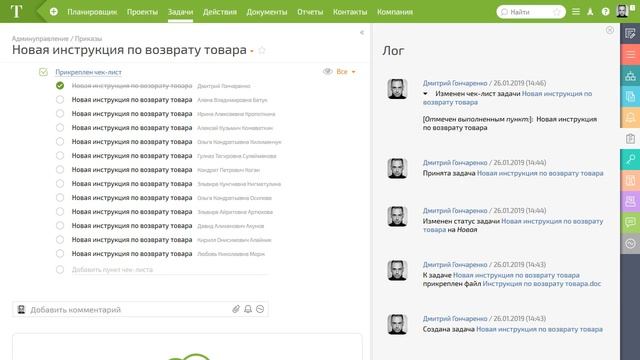
Task: Open the Задачи menu
Action: click(180, 12)
